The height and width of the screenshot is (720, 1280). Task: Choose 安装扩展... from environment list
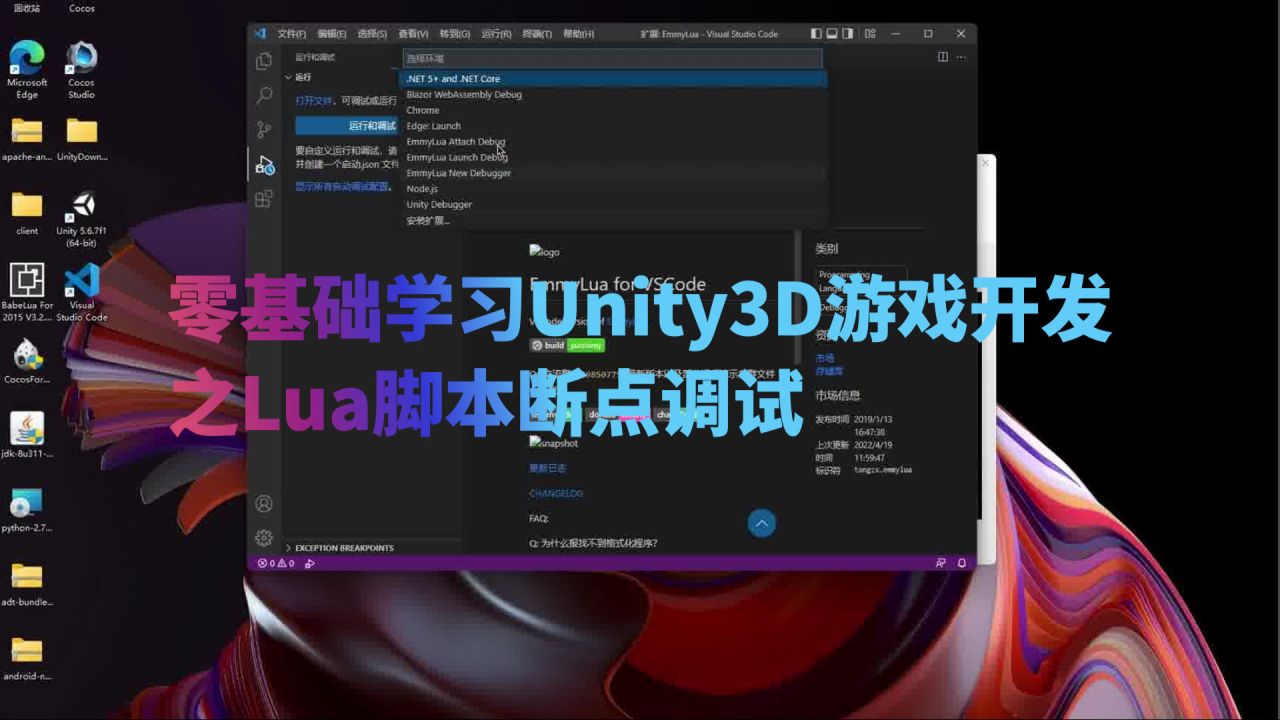(x=613, y=220)
